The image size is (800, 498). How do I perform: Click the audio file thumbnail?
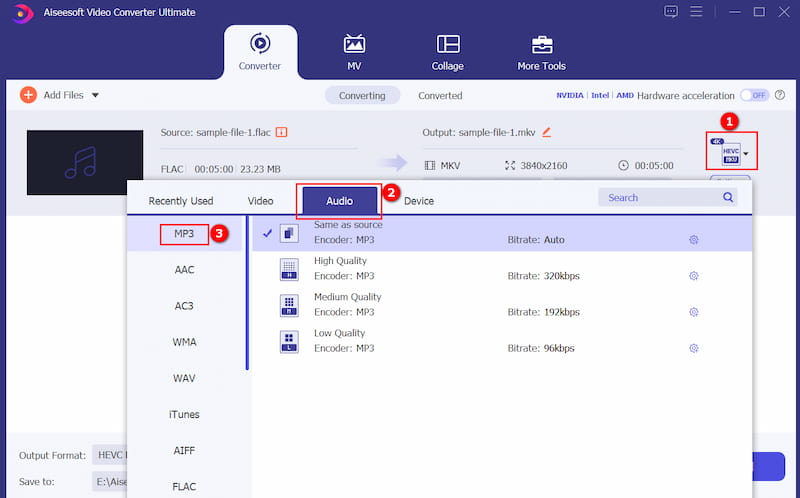(85, 162)
